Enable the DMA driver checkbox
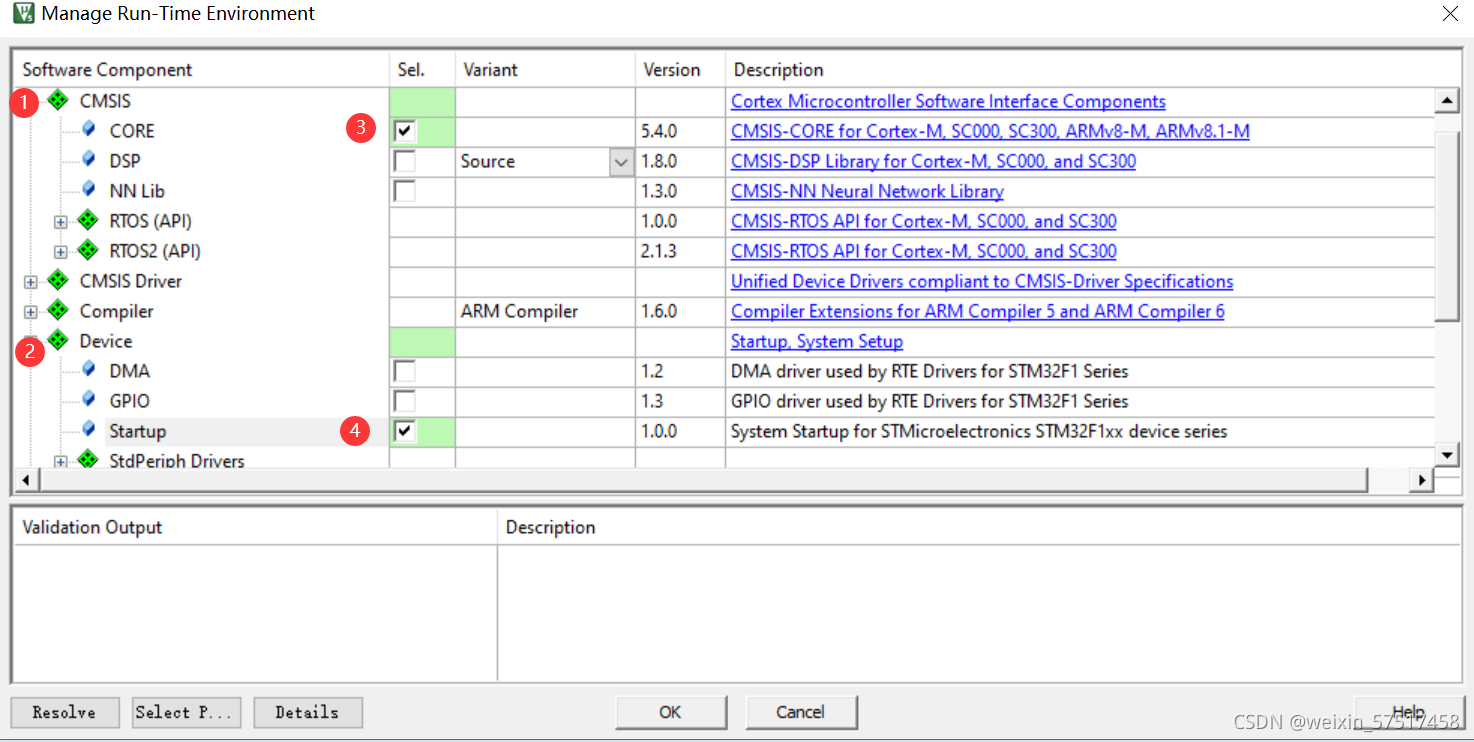 click(x=404, y=371)
